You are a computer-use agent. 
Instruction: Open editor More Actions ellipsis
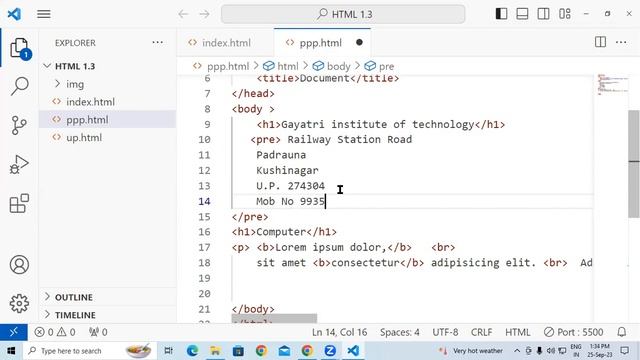[621, 42]
